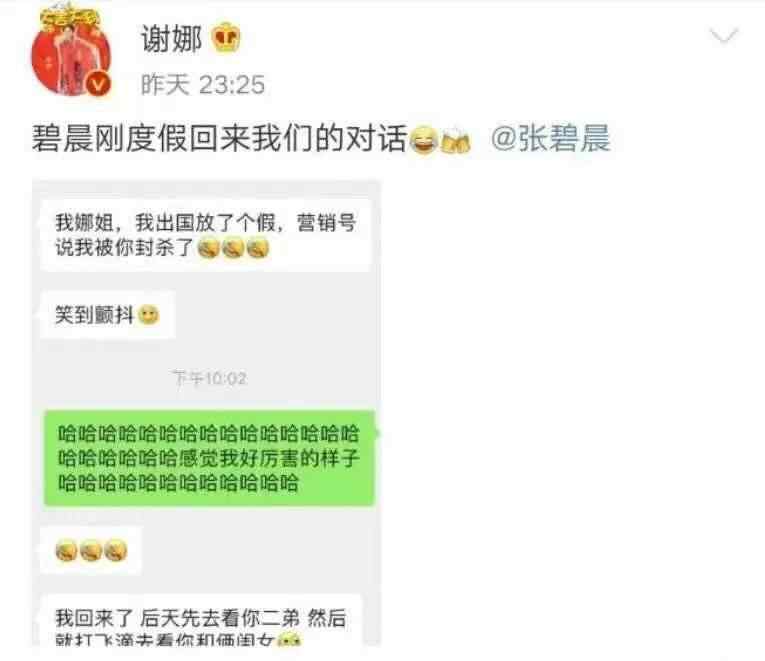765x661 pixels.
Task: Click the 昨天 23:25 timestamp
Action: coord(202,85)
